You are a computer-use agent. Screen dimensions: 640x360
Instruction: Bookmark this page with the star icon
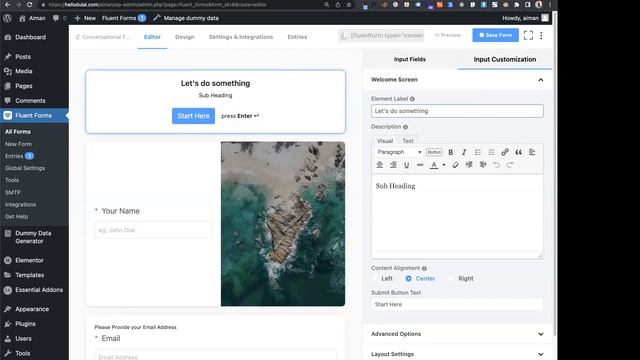349,4
